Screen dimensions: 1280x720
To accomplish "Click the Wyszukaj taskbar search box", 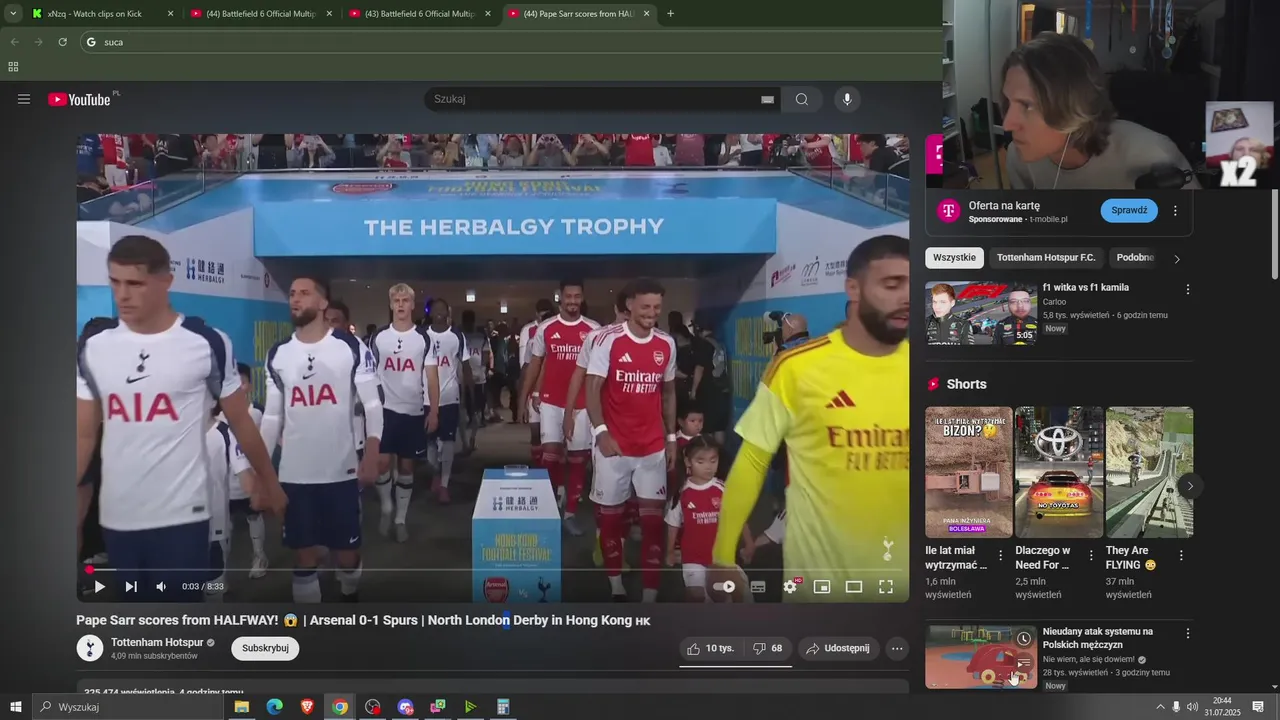I will [x=128, y=707].
